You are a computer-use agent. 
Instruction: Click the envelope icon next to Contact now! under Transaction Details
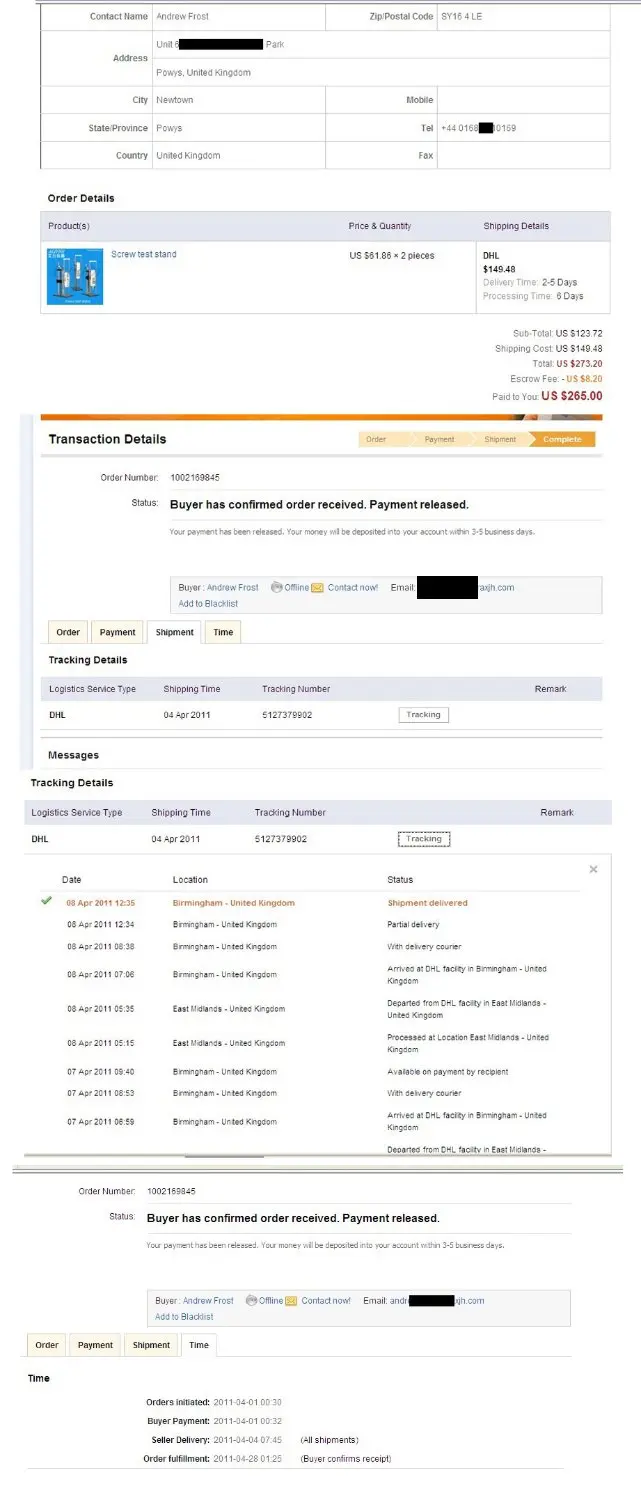click(x=317, y=588)
